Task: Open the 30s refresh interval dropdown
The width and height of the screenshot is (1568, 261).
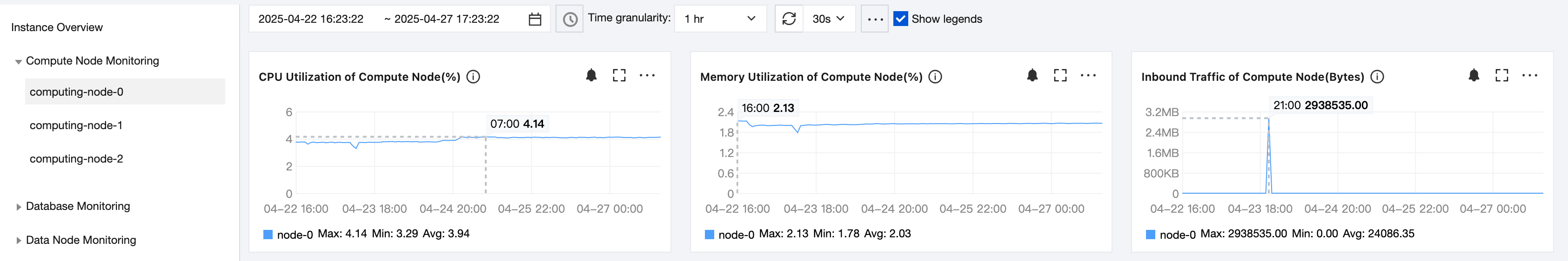Action: tap(829, 19)
